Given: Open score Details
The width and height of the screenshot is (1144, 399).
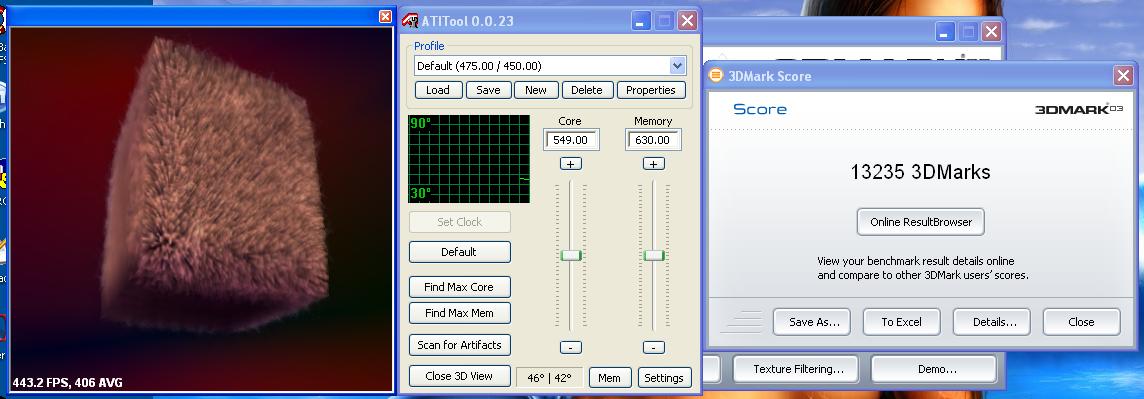Looking at the screenshot, I should point(992,322).
